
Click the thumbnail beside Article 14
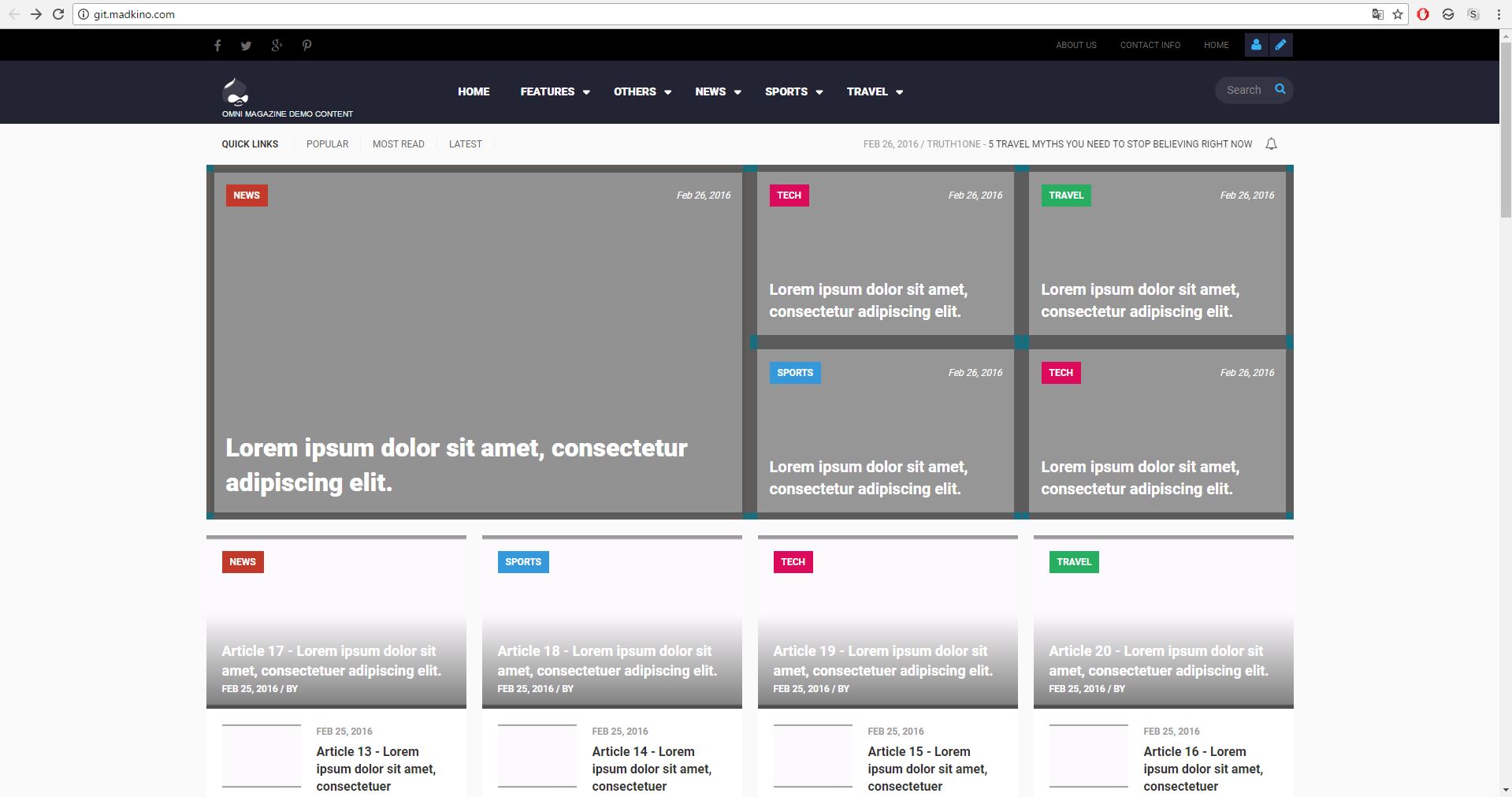537,756
